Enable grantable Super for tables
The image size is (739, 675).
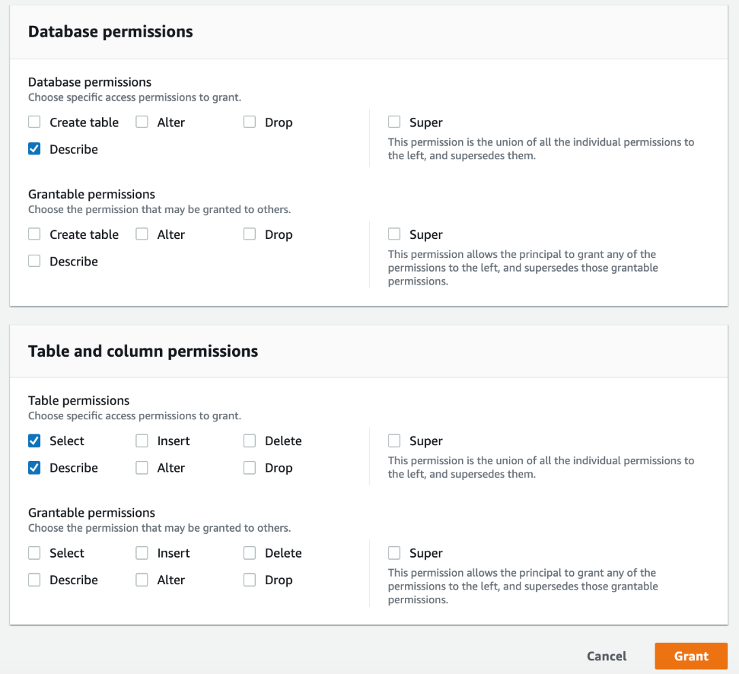(x=394, y=553)
